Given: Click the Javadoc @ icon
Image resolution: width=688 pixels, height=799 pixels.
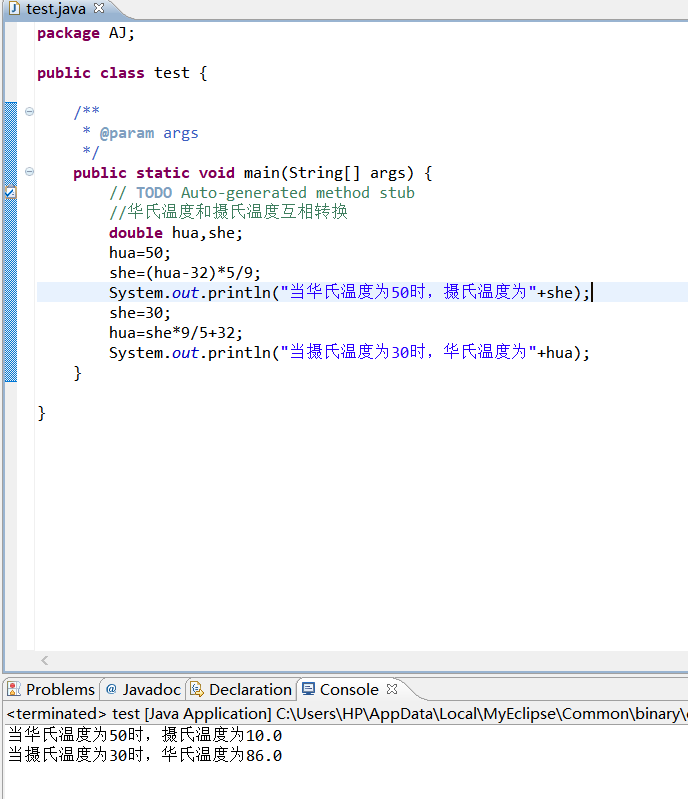Looking at the screenshot, I should (x=111, y=689).
